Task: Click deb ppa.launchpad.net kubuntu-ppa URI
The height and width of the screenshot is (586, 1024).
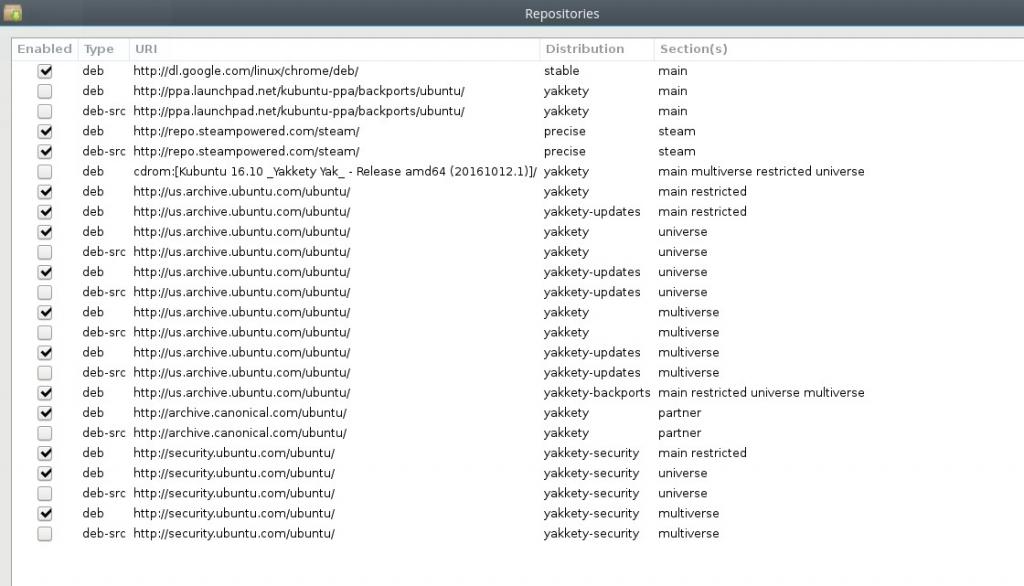Action: click(298, 91)
